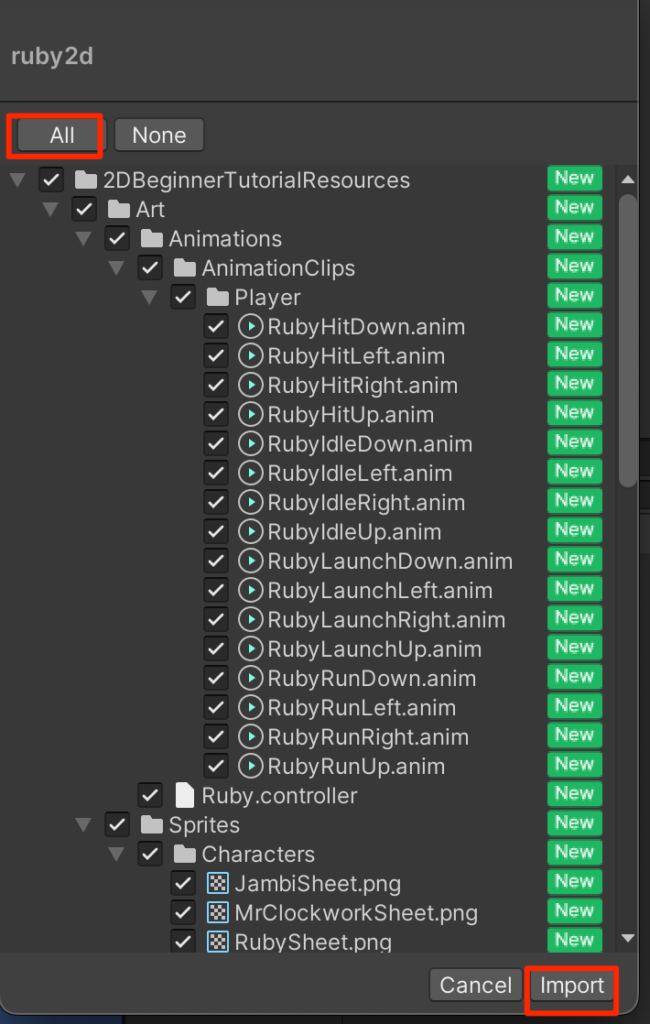Uncheck the Art folder checkbox
Viewport: 650px width, 1024px height.
point(84,209)
